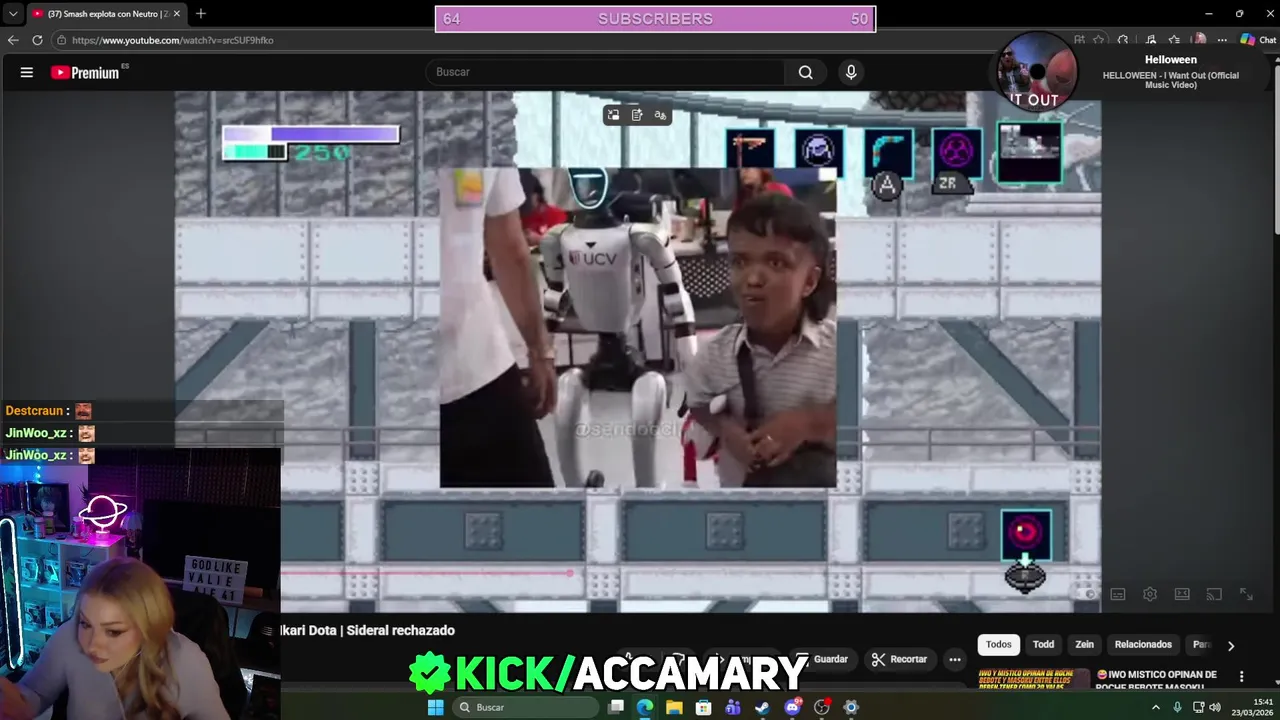
Task: Seek on the red video progress bar
Action: pyautogui.click(x=427, y=573)
